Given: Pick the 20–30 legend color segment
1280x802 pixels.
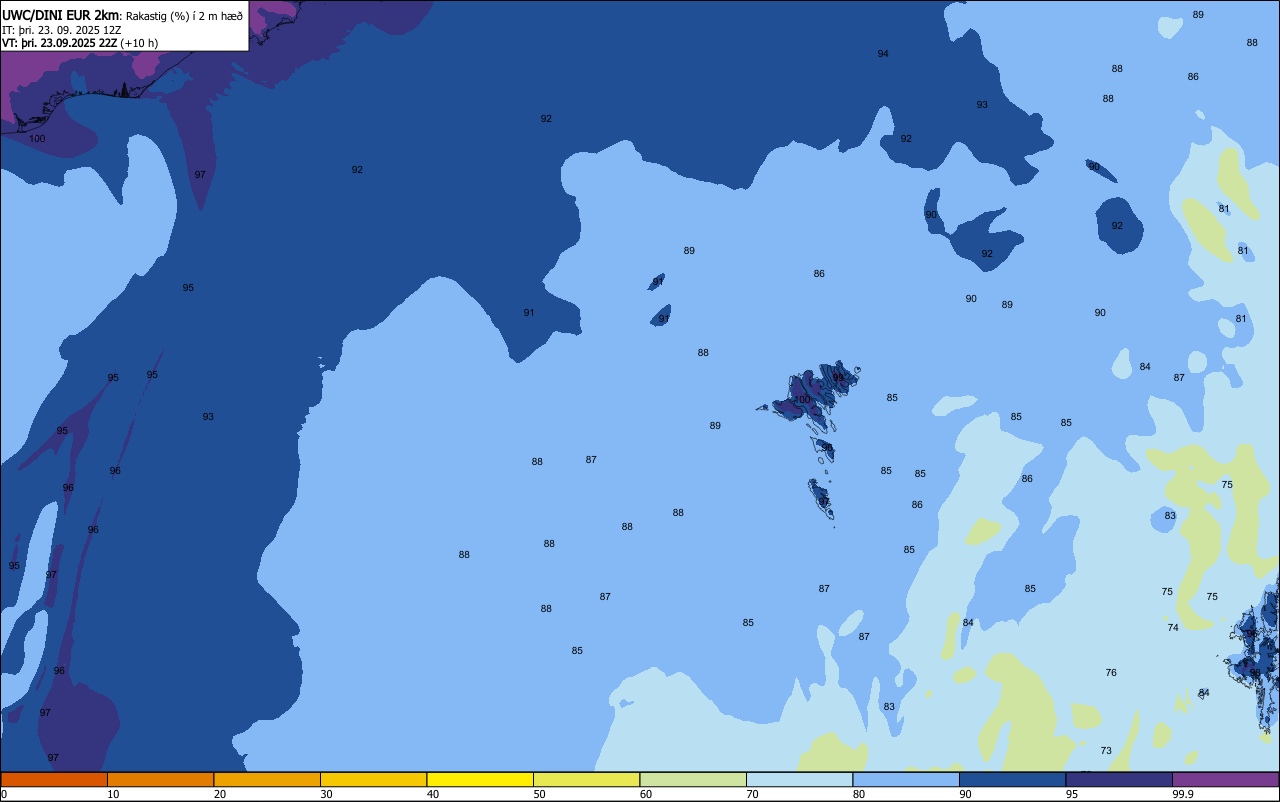Looking at the screenshot, I should click(x=267, y=779).
